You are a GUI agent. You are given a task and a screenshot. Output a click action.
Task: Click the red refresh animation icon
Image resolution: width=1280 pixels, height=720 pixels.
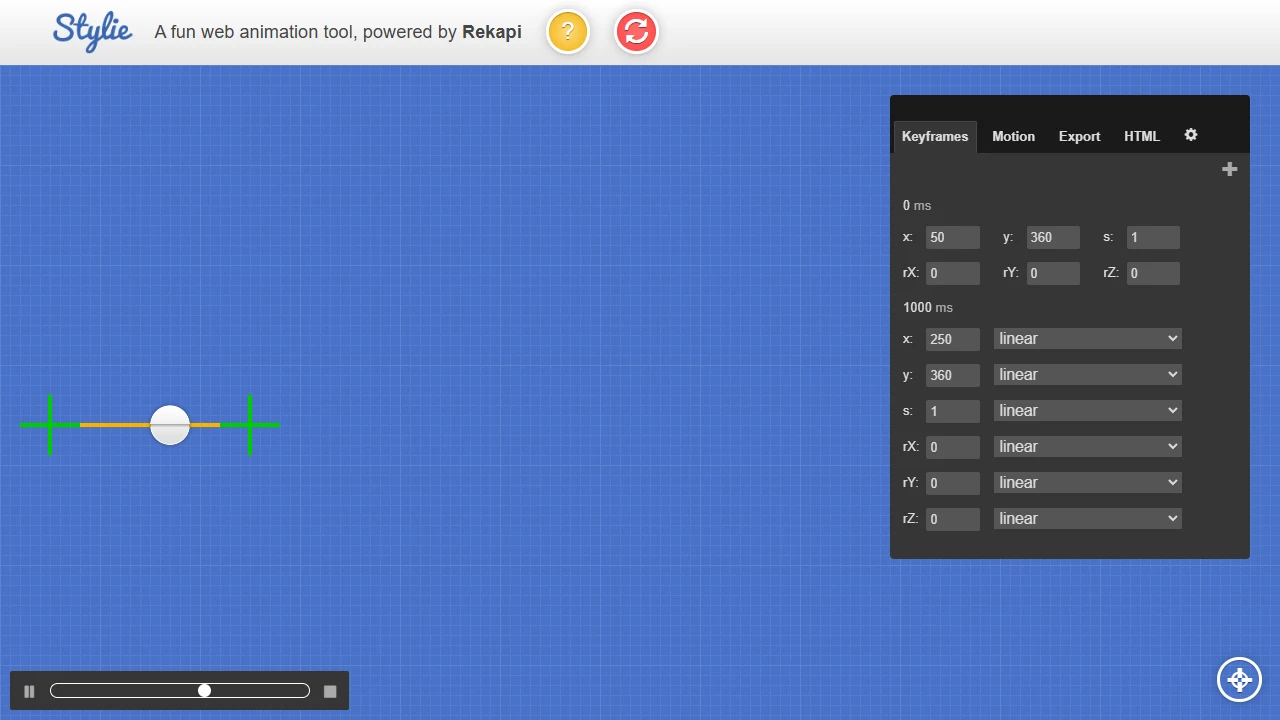coord(636,31)
